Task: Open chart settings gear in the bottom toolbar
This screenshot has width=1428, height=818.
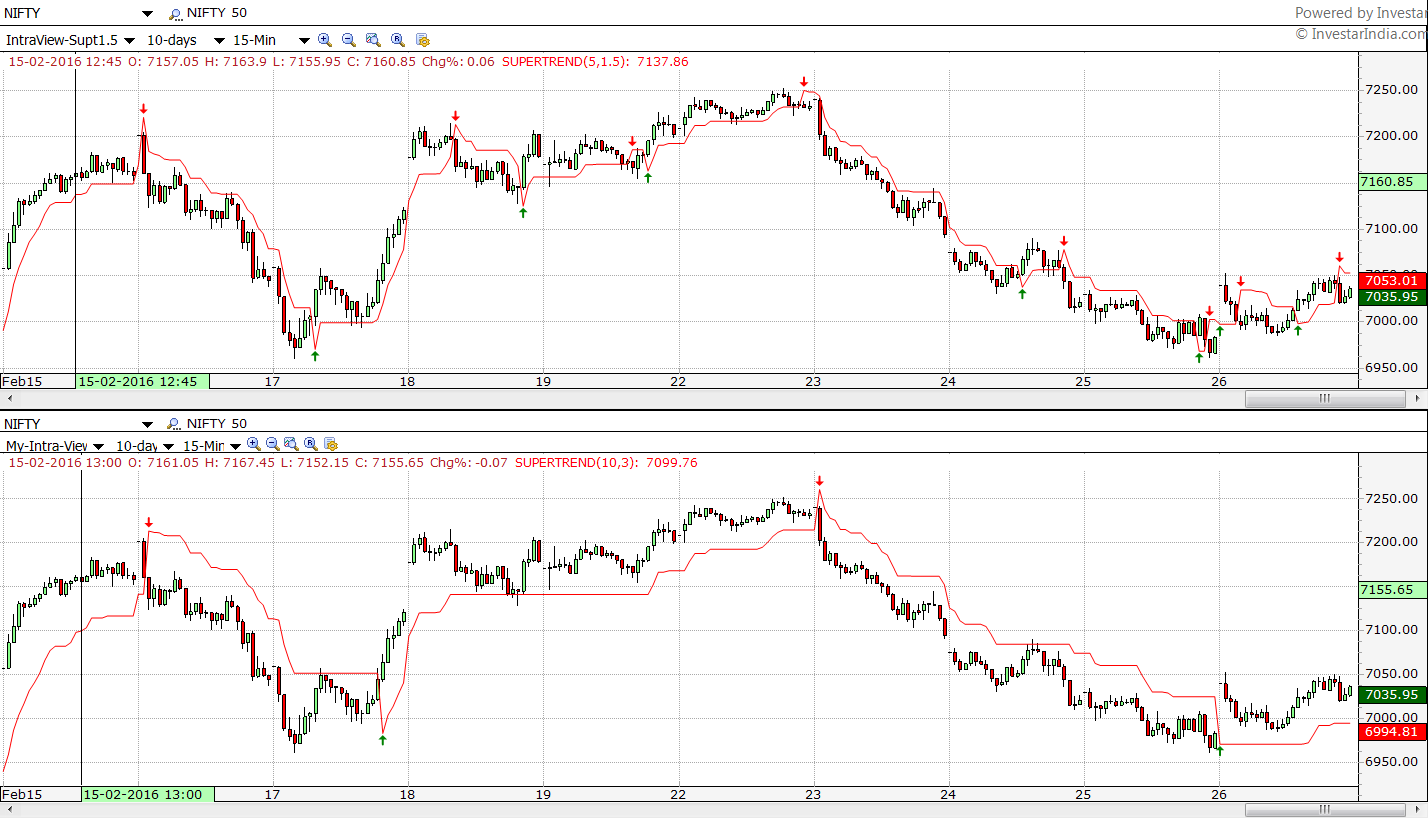Action: coord(330,444)
